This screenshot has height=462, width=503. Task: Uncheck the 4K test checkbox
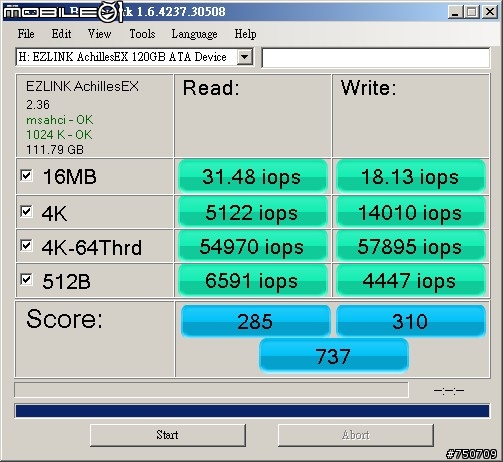(x=26, y=211)
